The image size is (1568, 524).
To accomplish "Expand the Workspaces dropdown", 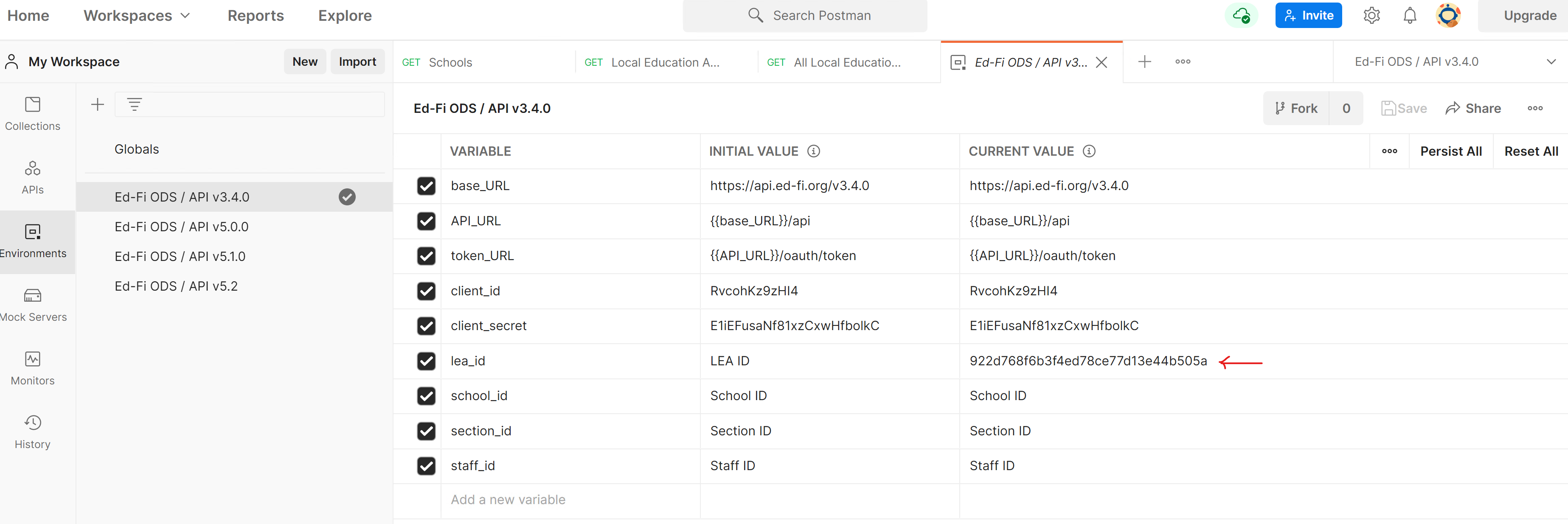I will click(137, 16).
